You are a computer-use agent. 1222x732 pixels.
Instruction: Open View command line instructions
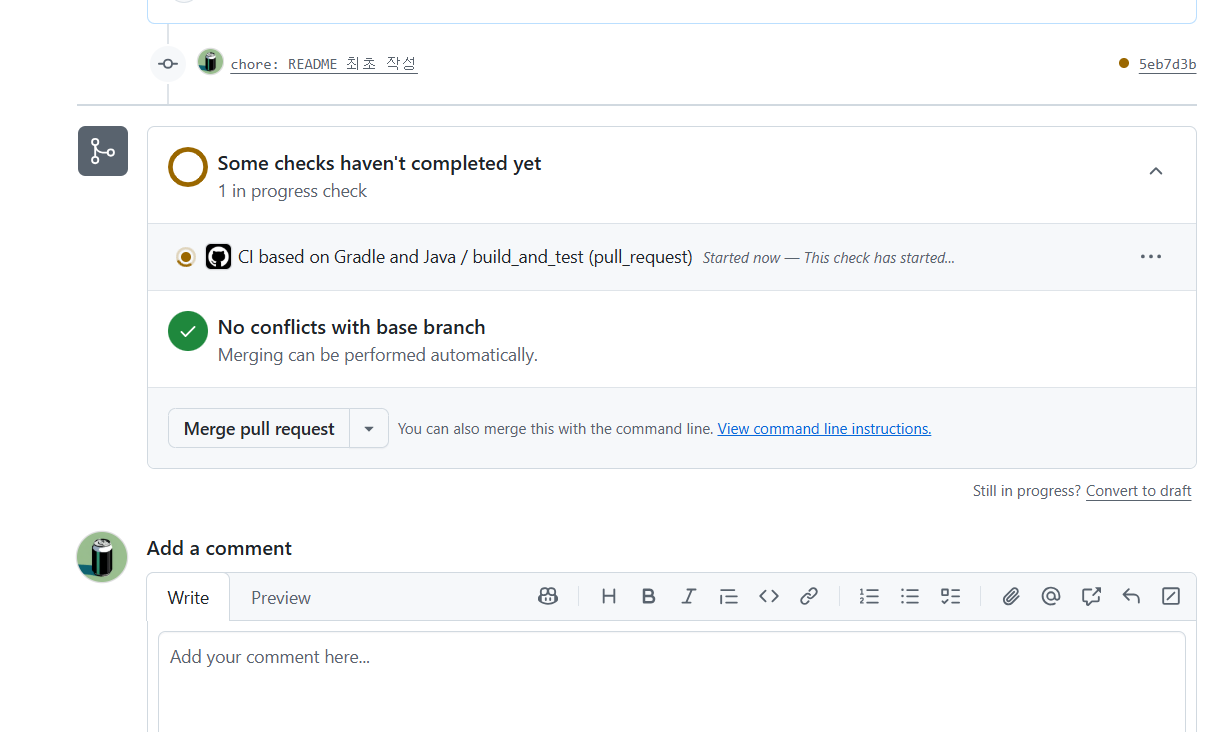click(824, 428)
